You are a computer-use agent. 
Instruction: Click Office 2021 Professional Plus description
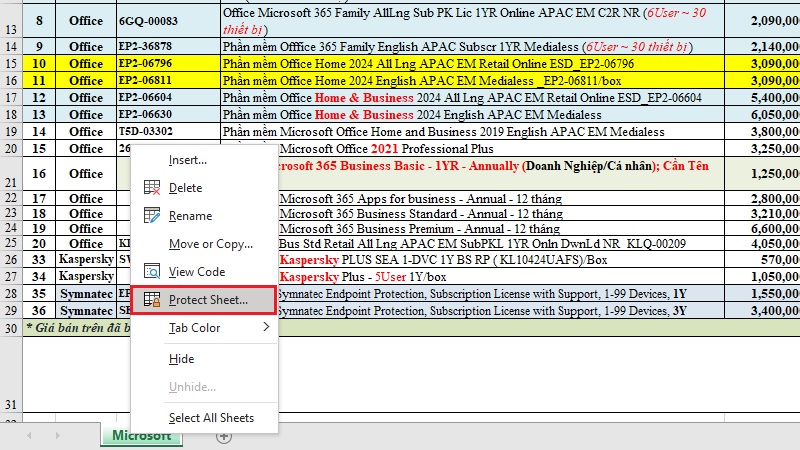[501, 148]
